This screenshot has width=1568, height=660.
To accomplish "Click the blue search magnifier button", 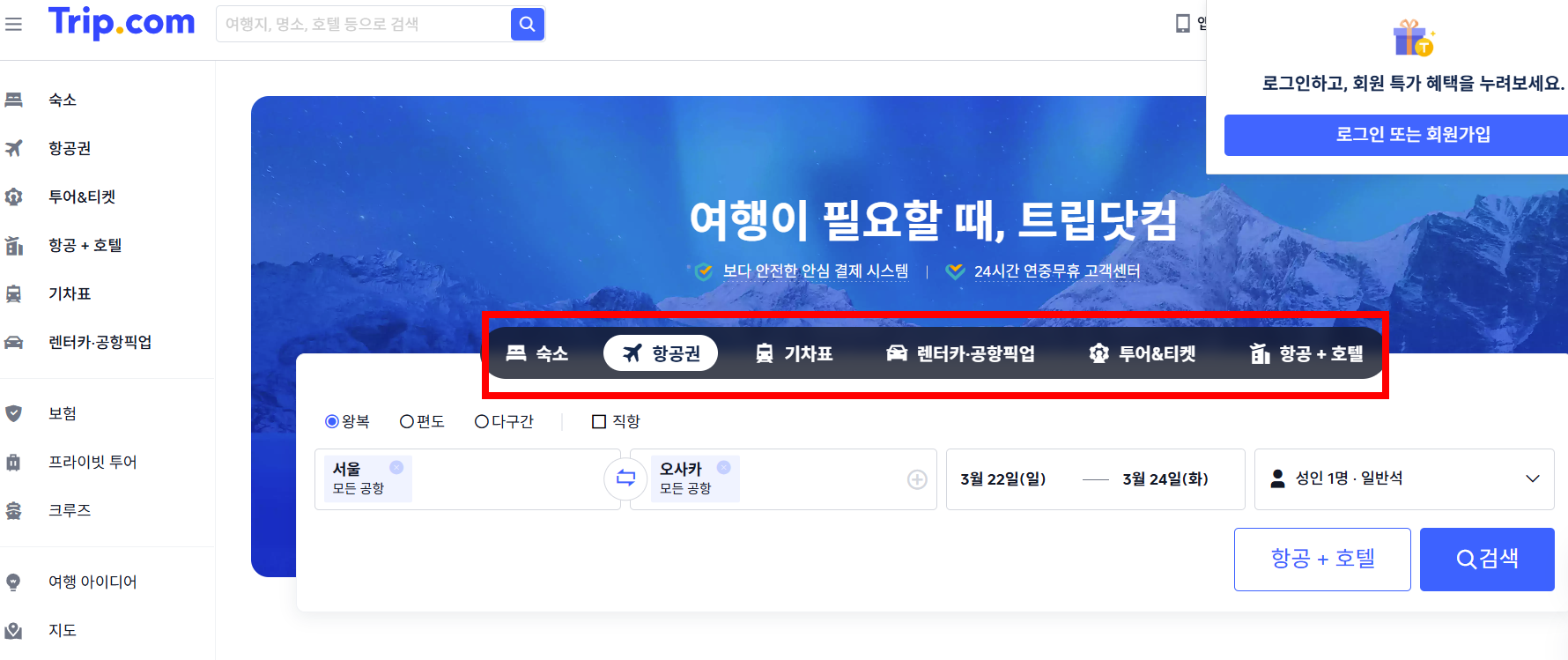I will (x=527, y=24).
